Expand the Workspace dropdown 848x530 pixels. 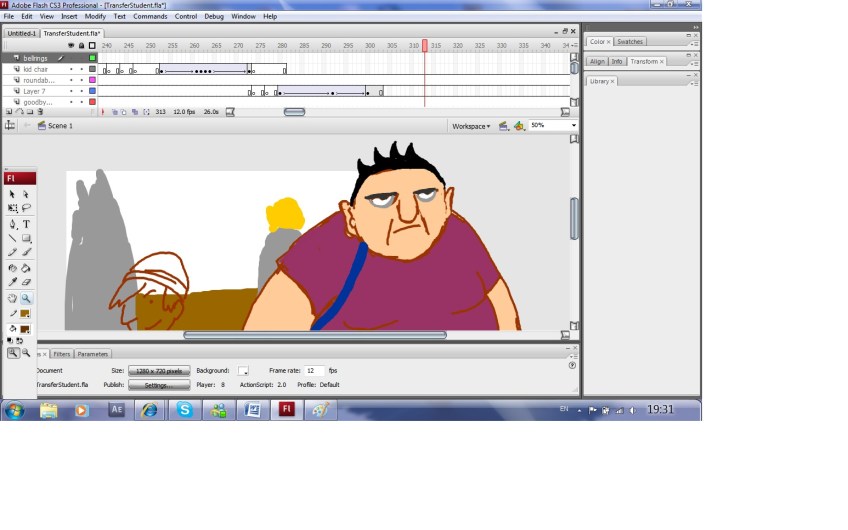pyautogui.click(x=471, y=126)
